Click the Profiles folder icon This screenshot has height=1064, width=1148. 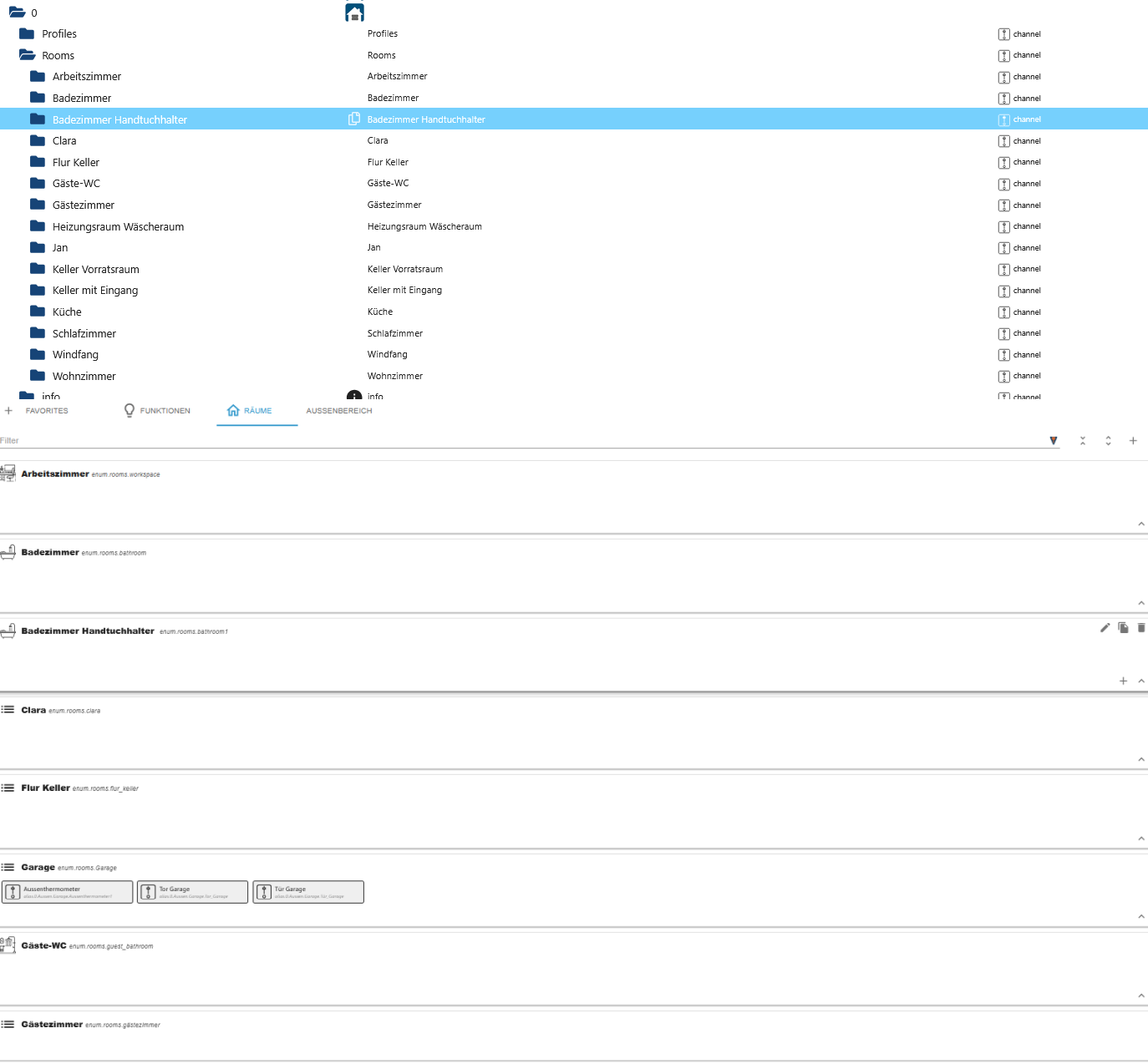point(27,33)
